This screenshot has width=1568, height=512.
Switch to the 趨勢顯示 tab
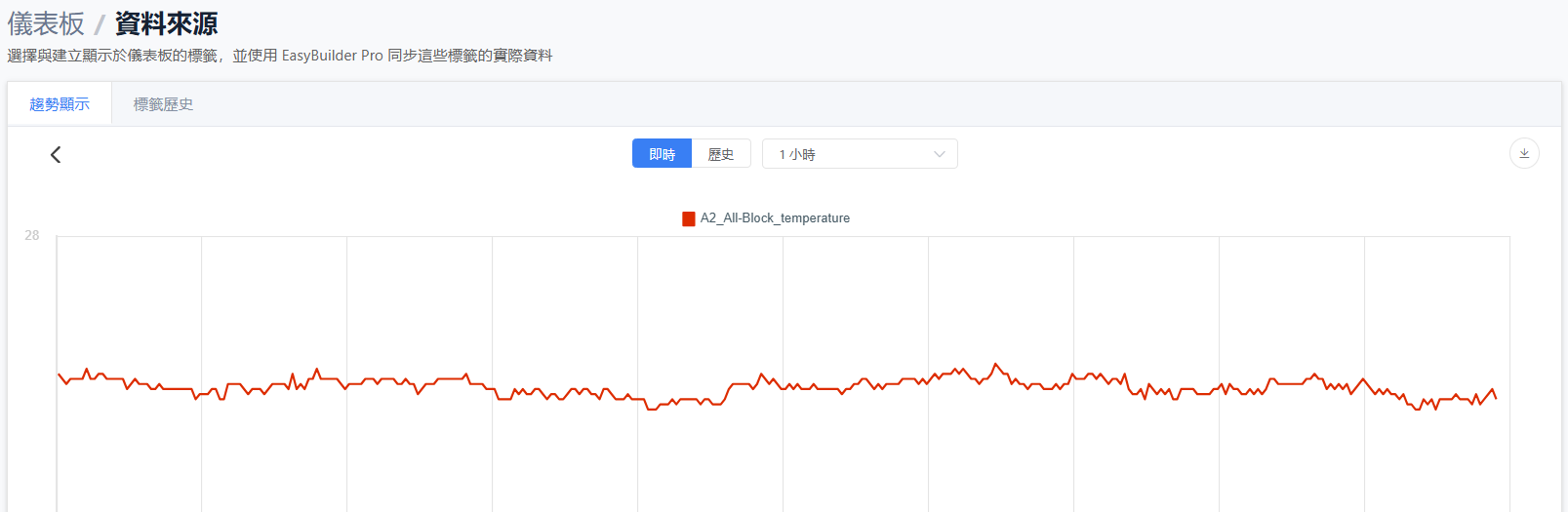point(60,104)
